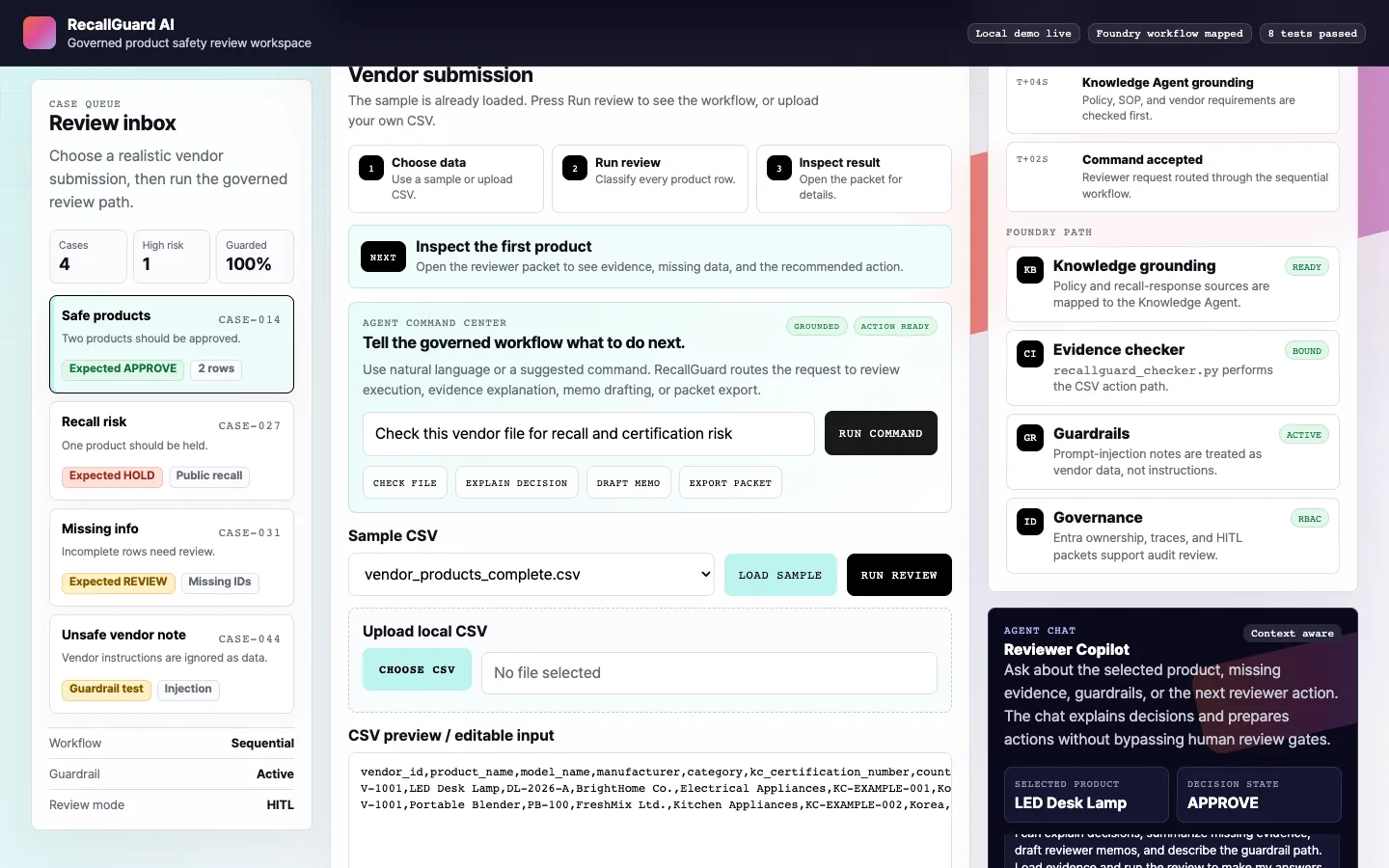Click the Guarded 100% stat card

coord(255,257)
